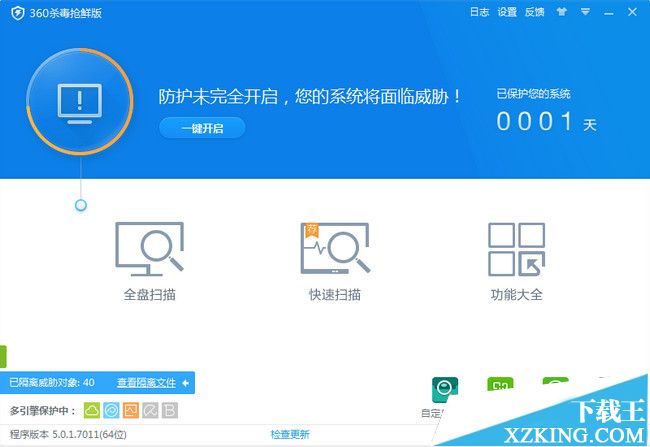
Task: Click the protection status monitor icon
Action: 80,100
